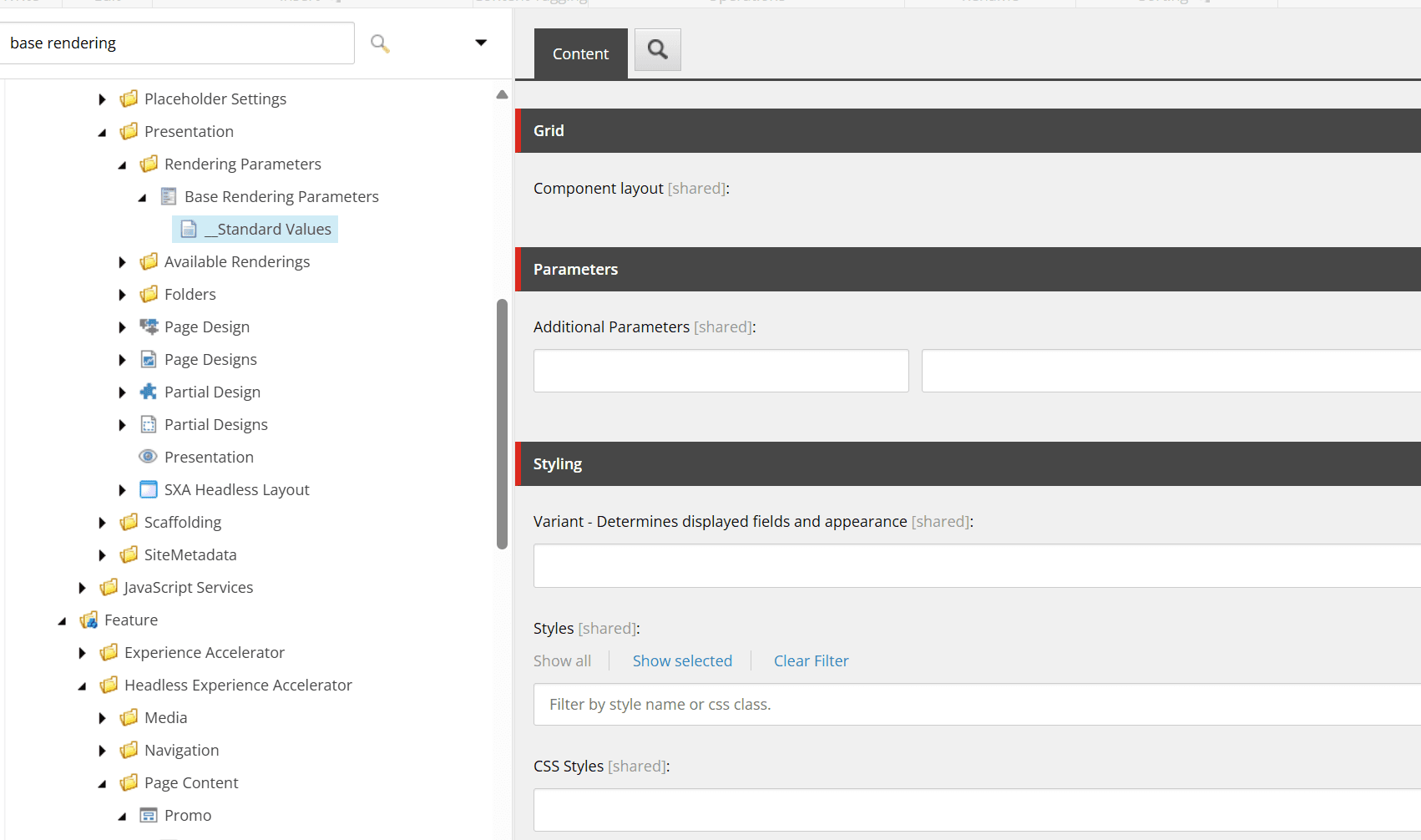The height and width of the screenshot is (840, 1421).
Task: Expand Partial Design node
Action: tap(122, 392)
